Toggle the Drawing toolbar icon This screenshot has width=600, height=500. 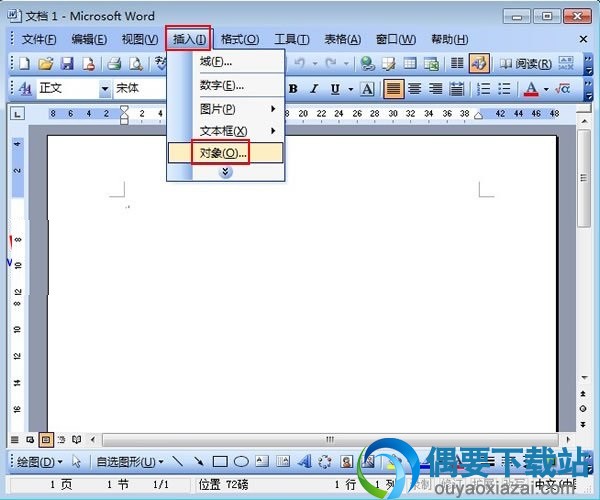tap(479, 64)
